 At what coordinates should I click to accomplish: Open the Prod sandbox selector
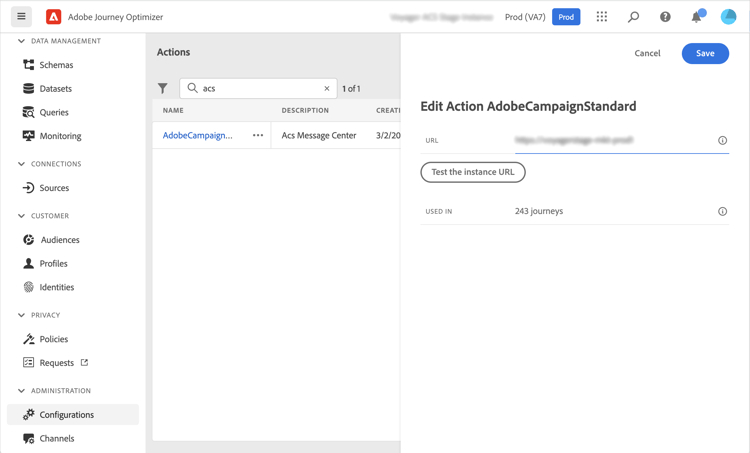coord(566,17)
